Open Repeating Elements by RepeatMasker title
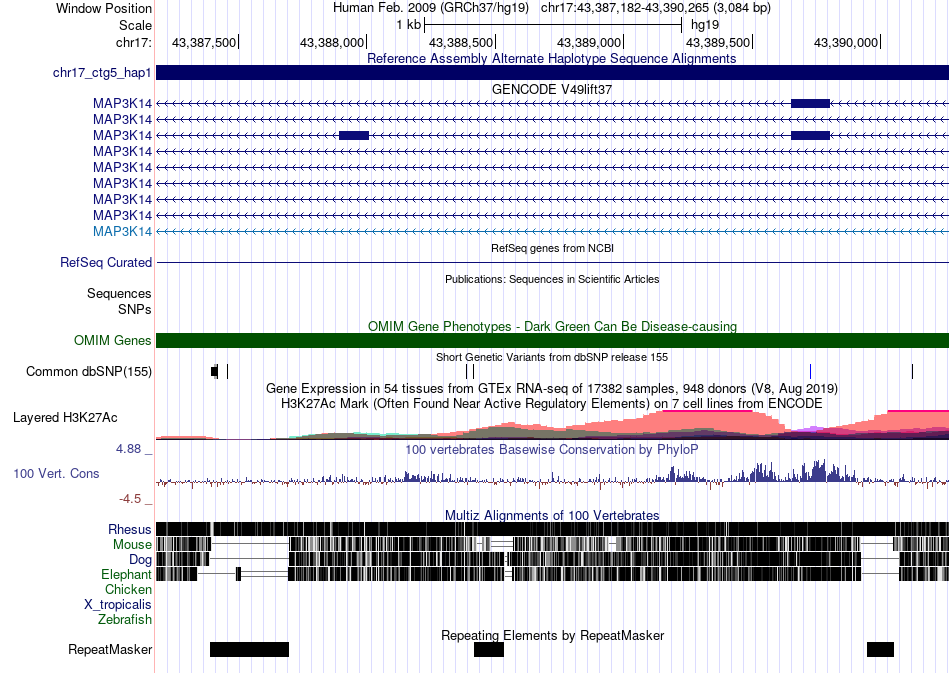The width and height of the screenshot is (950, 673). 553,635
